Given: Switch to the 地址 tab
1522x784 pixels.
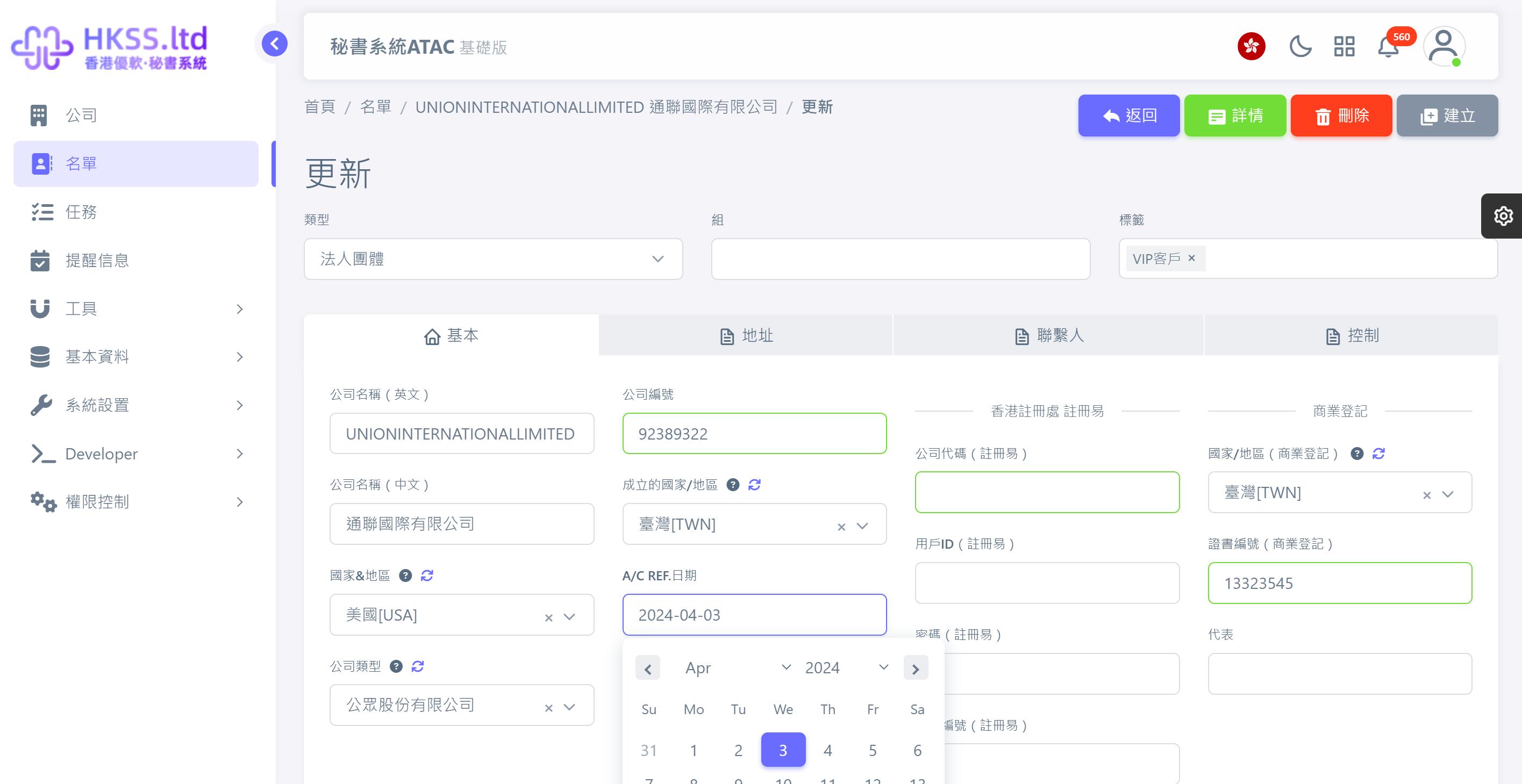Looking at the screenshot, I should tap(746, 335).
